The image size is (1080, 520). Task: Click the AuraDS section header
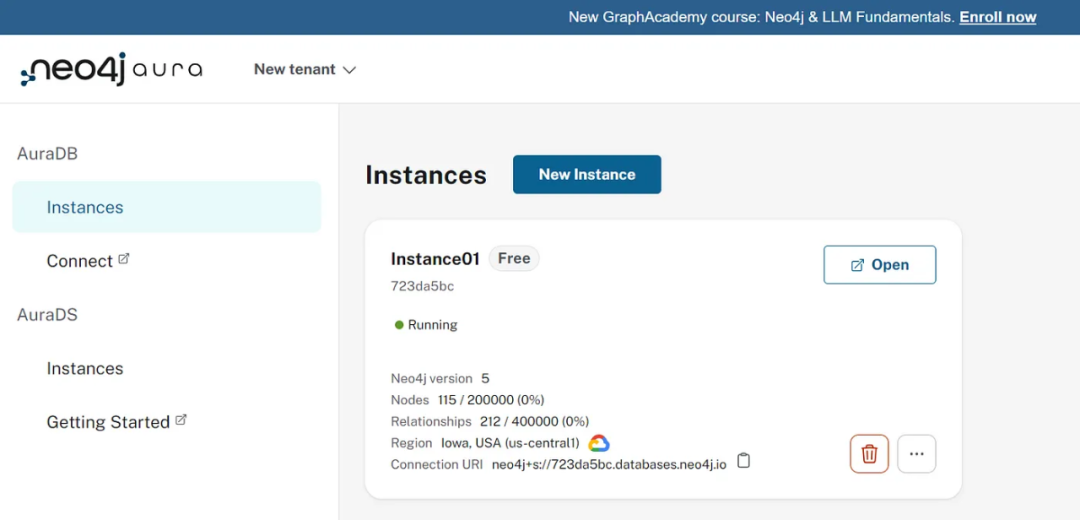(47, 315)
